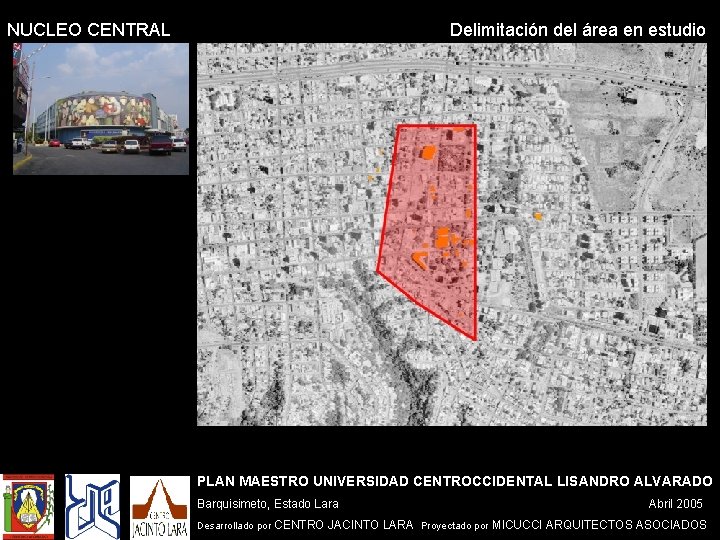This screenshot has width=720, height=540.
Task: Select the 'Desarrollado por CENTRO JACINTO LARA' text
Action: coord(305,525)
